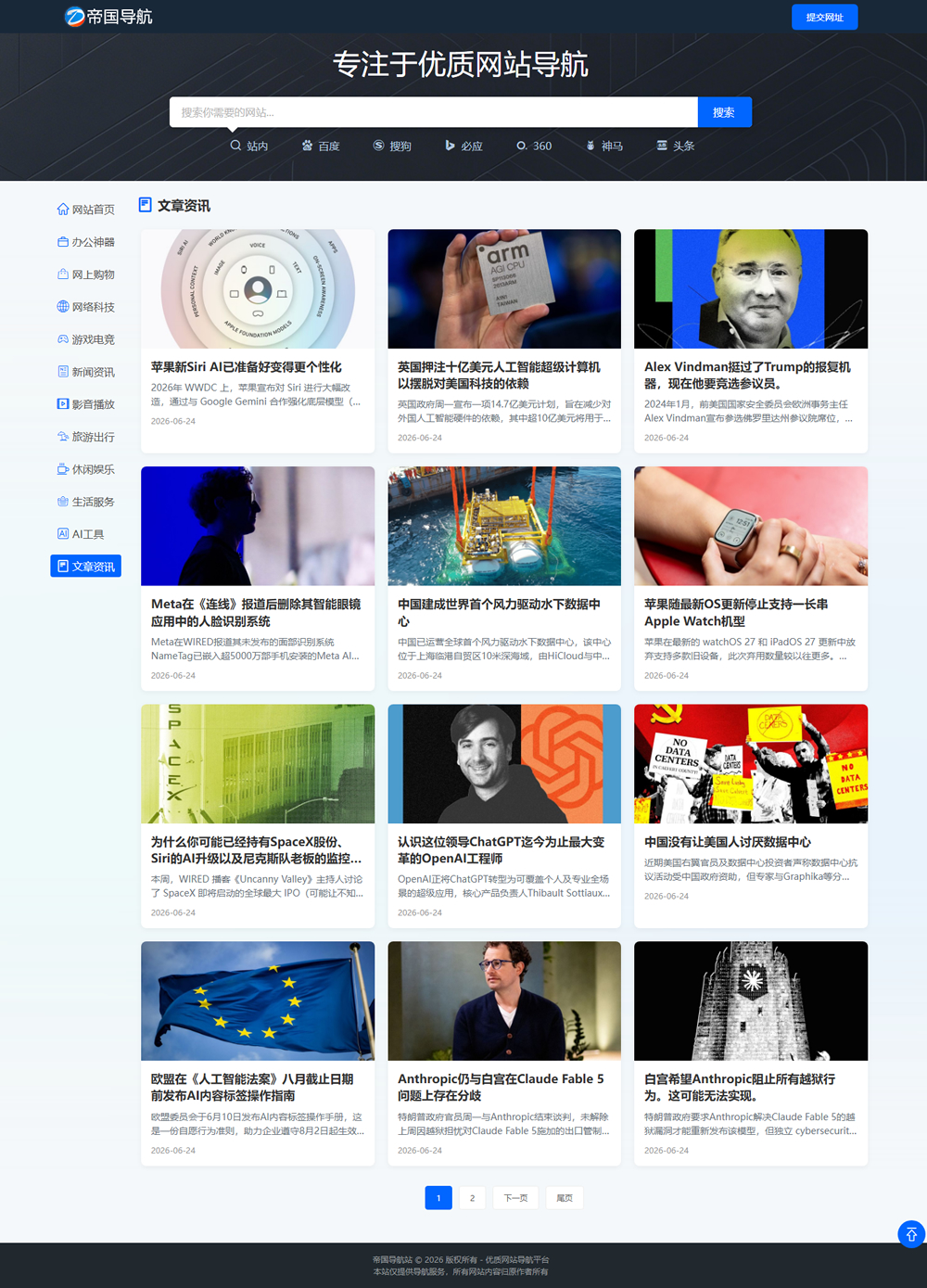Click the 网上购物 shopping bag icon
The height and width of the screenshot is (1288, 927).
[63, 274]
